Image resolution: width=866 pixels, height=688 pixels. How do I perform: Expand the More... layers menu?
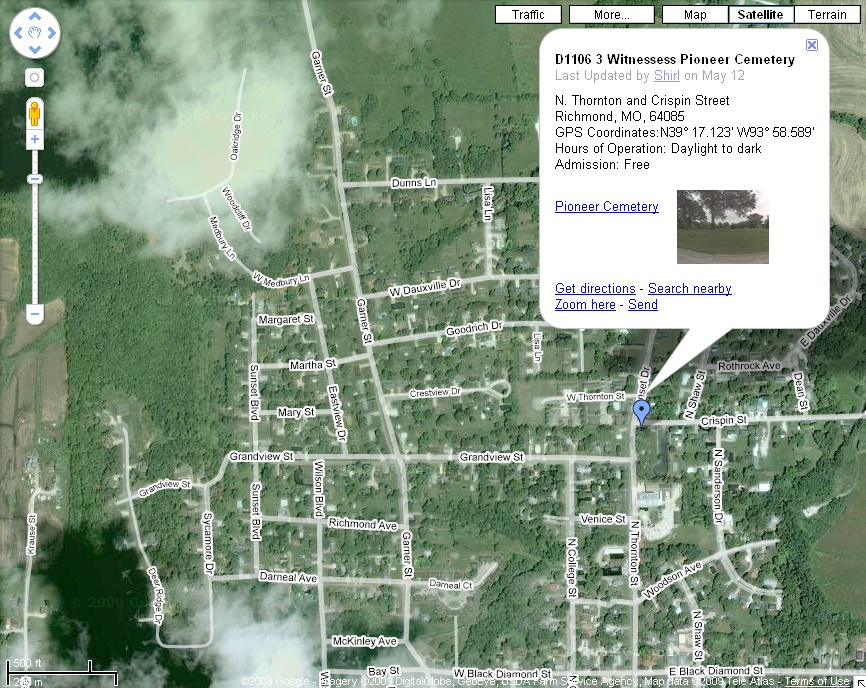(x=611, y=15)
